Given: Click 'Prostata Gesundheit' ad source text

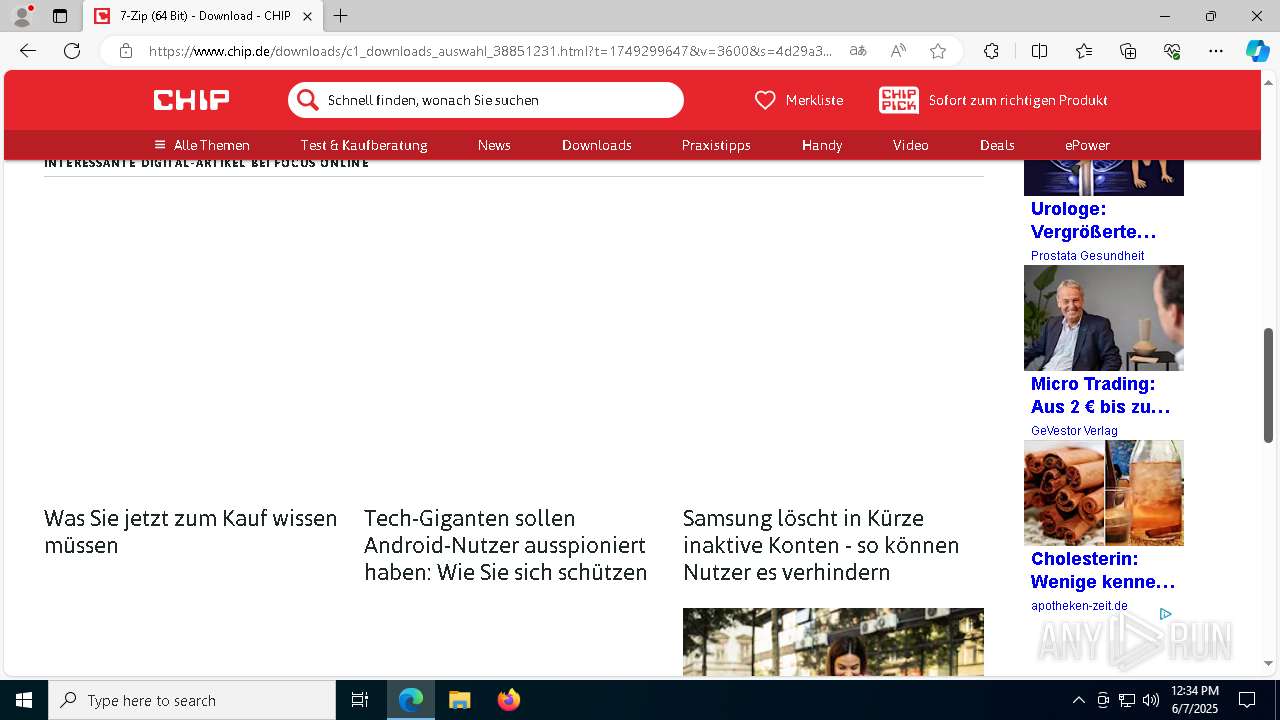Looking at the screenshot, I should click(1087, 256).
